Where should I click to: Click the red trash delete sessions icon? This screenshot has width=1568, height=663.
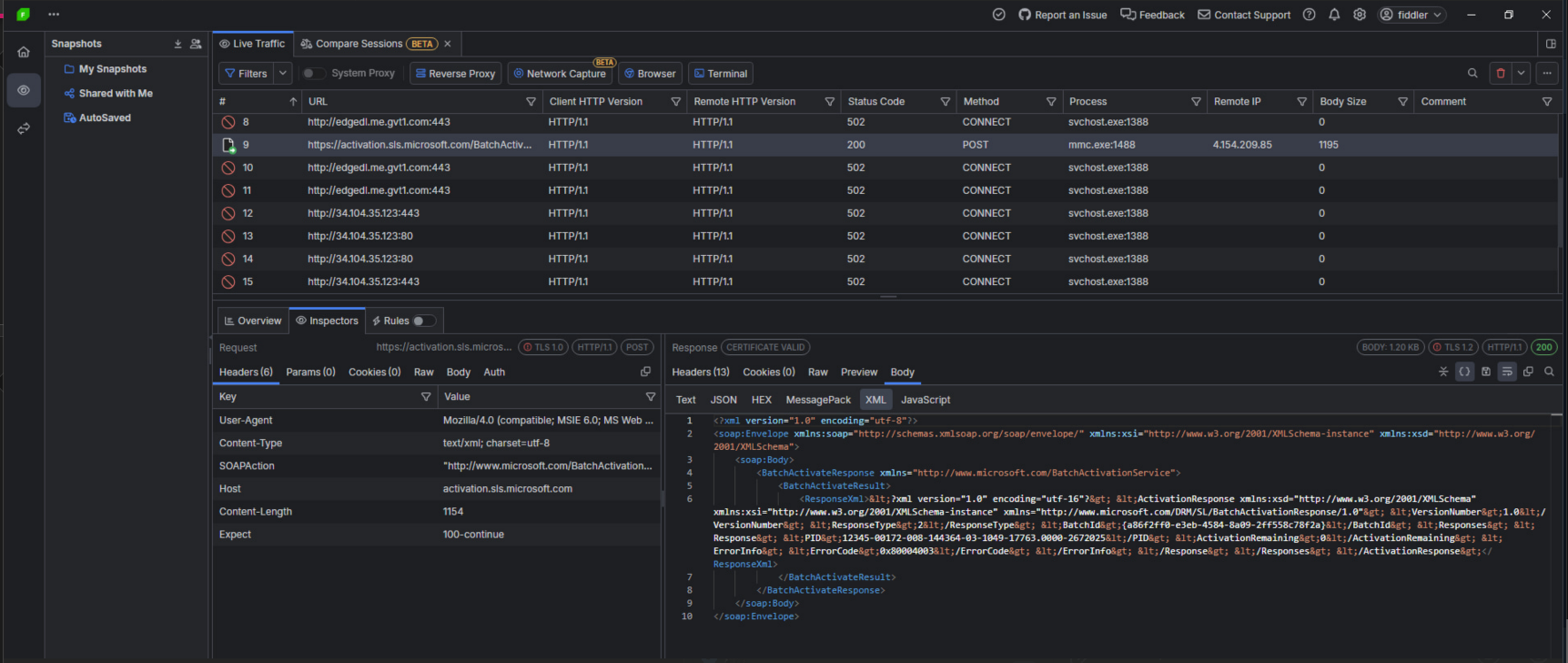(1501, 73)
